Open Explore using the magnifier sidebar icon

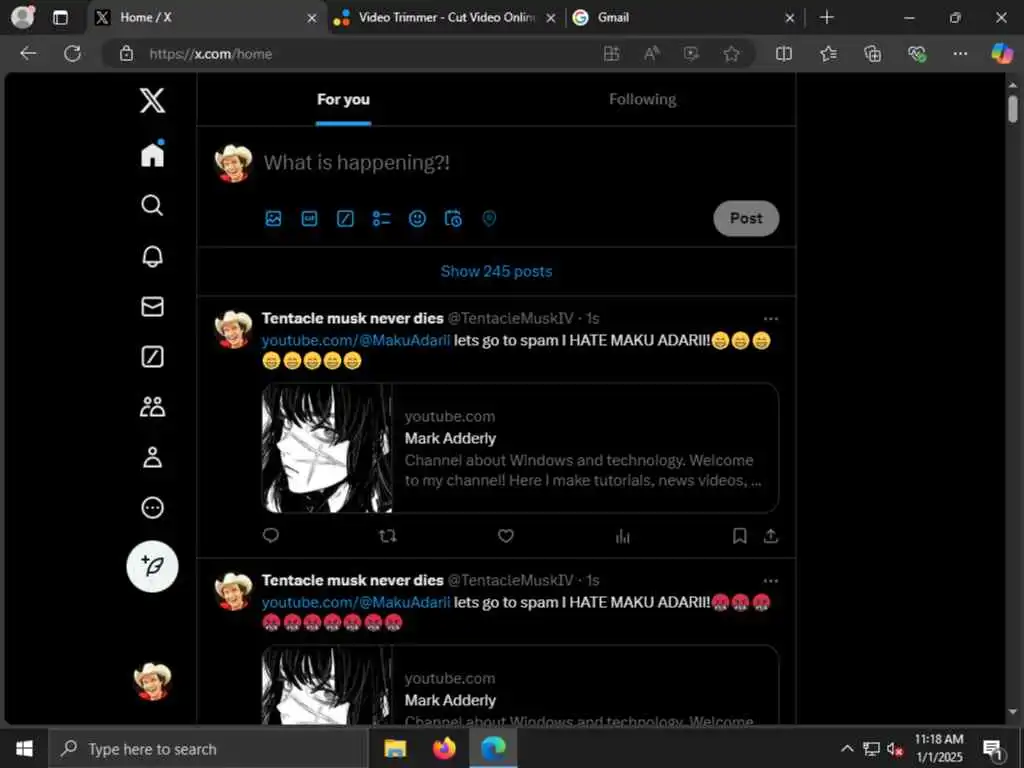click(x=152, y=205)
